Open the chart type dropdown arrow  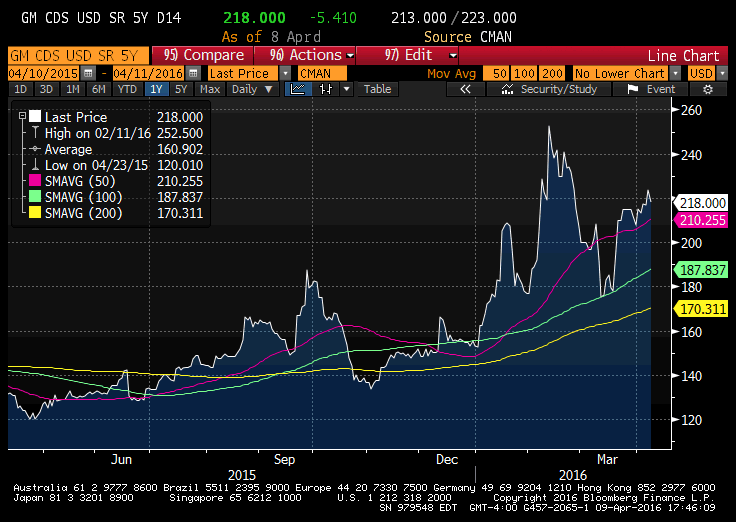tap(346, 89)
